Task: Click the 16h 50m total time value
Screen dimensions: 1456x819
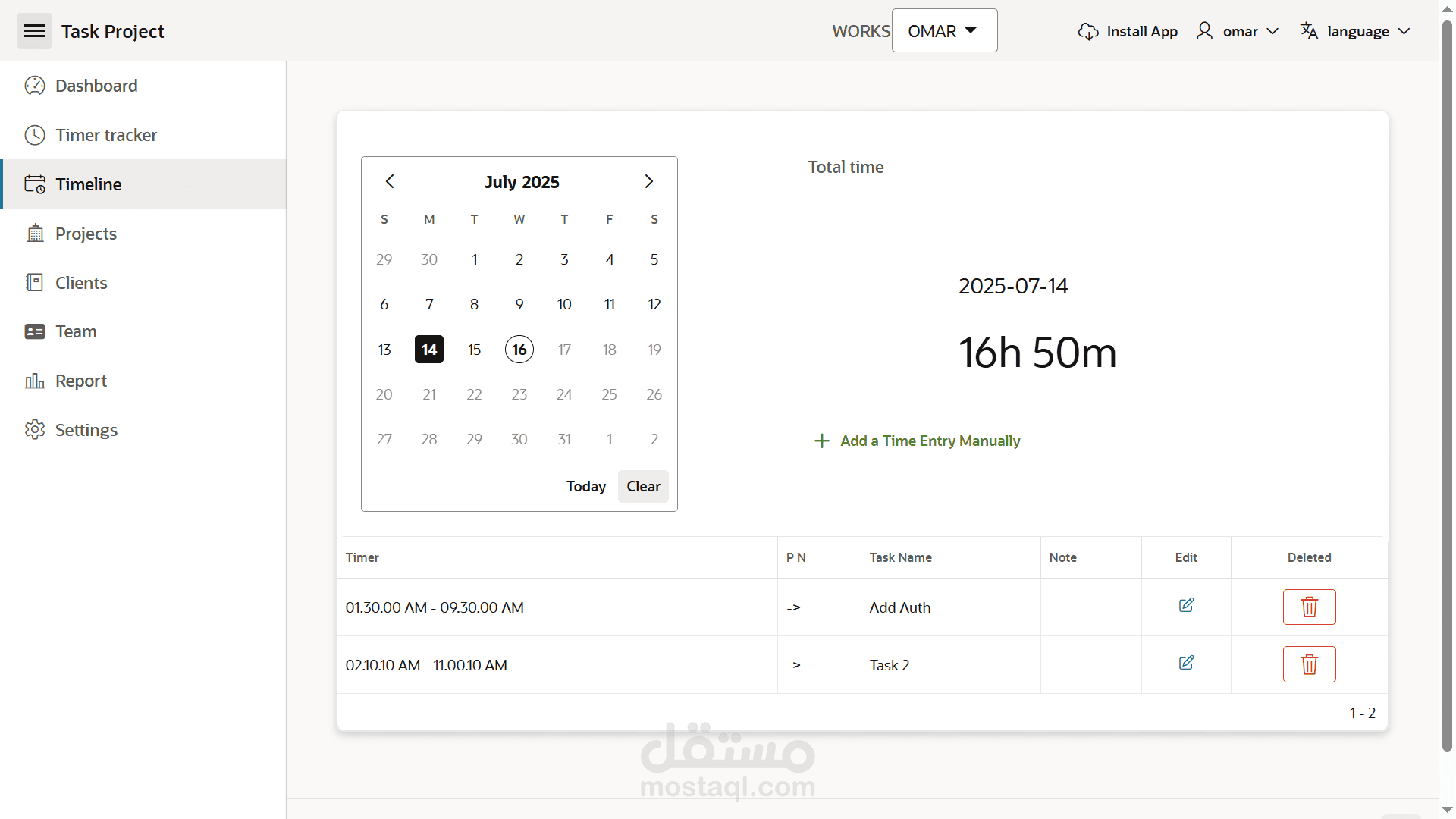Action: (x=1037, y=353)
